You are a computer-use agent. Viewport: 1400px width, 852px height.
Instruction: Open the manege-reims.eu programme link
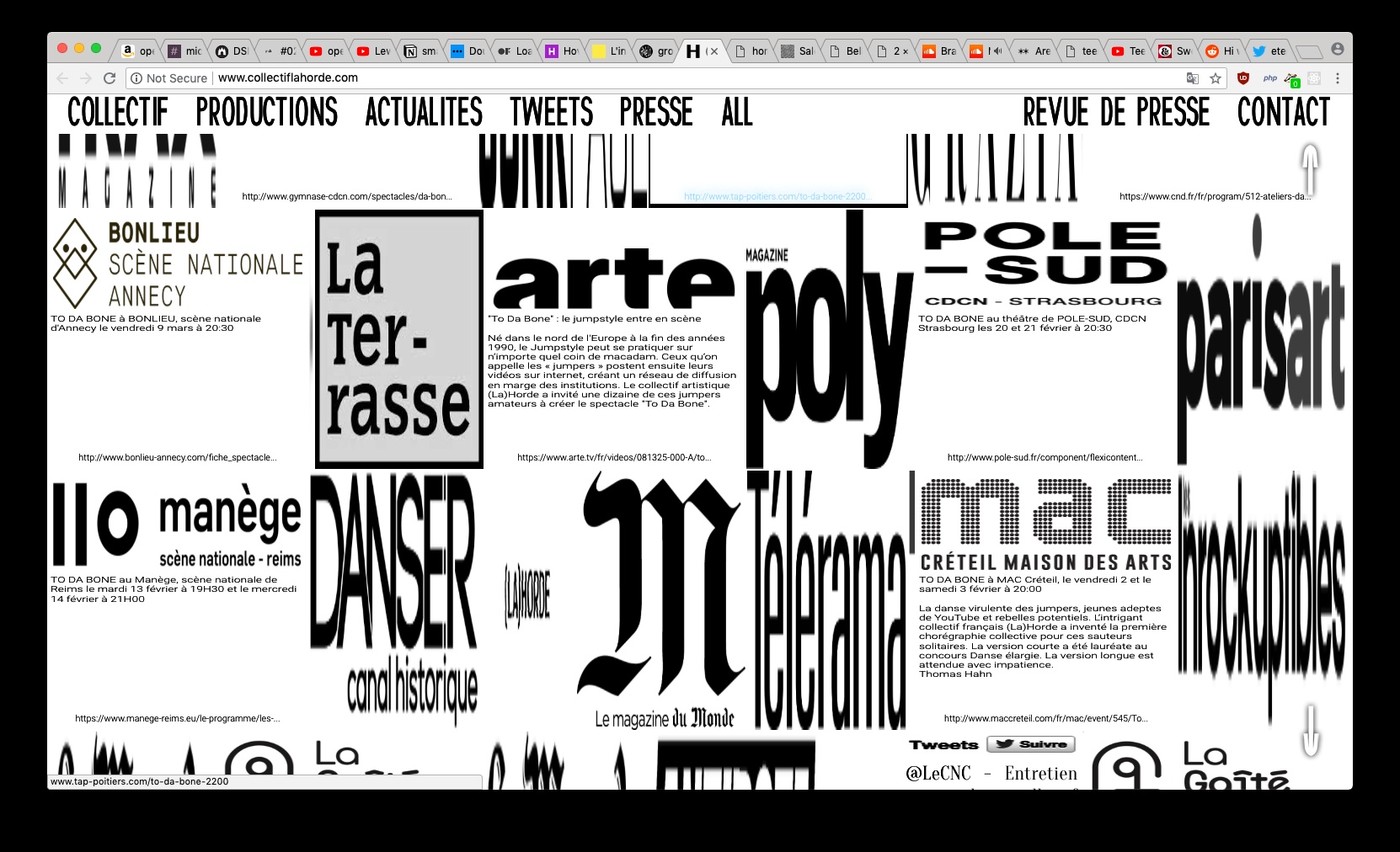pyautogui.click(x=178, y=718)
